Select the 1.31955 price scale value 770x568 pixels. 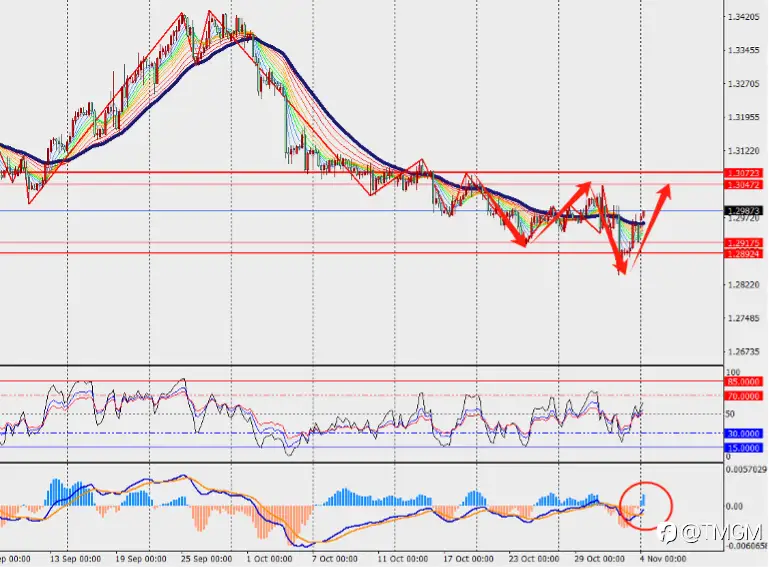click(x=743, y=117)
